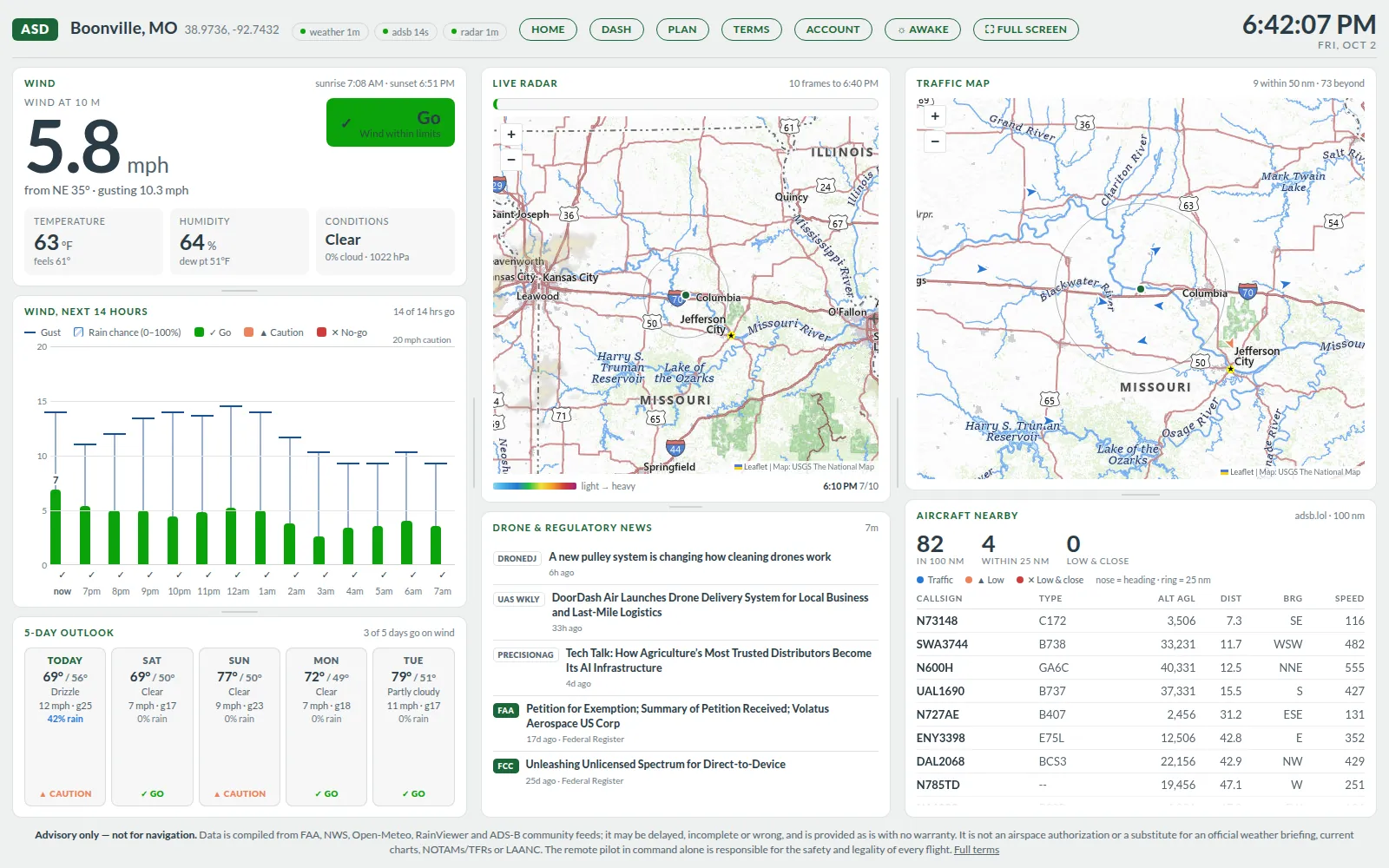Go to the DASH page
The image size is (1389, 868).
[616, 30]
